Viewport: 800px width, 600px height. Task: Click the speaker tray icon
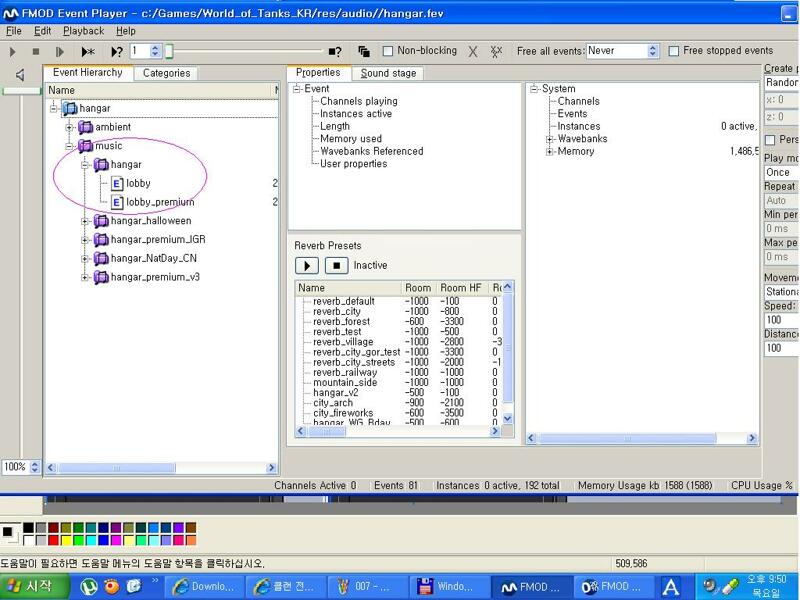709,586
